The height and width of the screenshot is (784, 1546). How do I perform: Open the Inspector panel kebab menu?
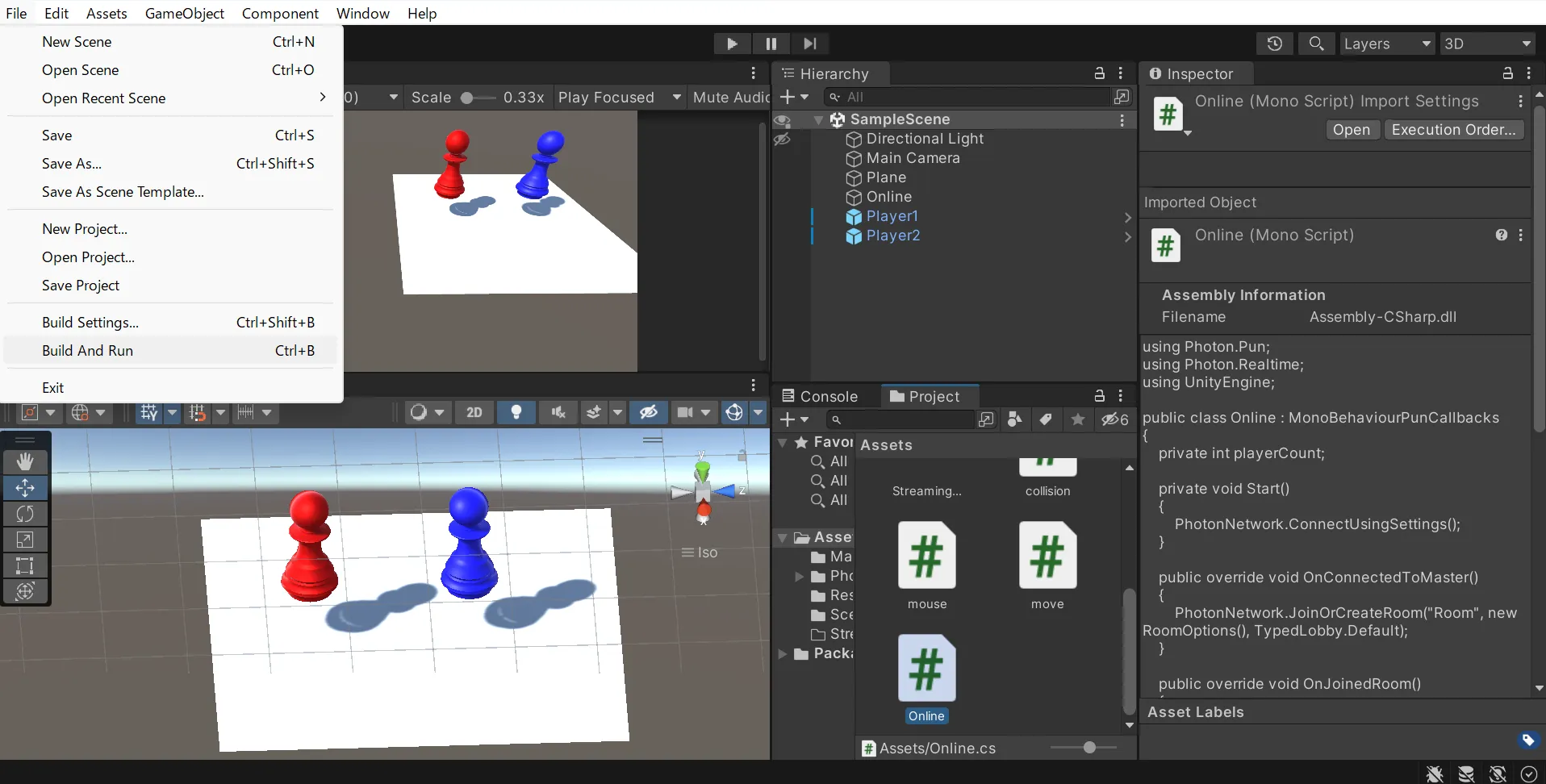(1529, 73)
